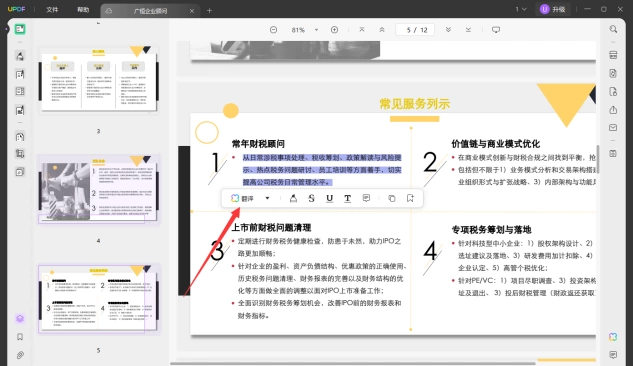This screenshot has height=366, width=633.
Task: Underline the selected text
Action: tap(329, 198)
